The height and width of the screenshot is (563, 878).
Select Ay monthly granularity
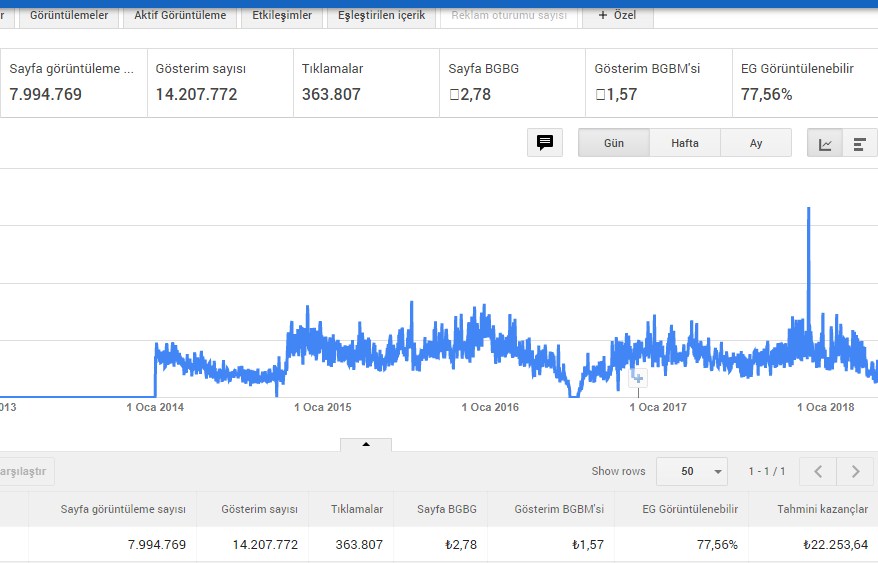coord(756,143)
